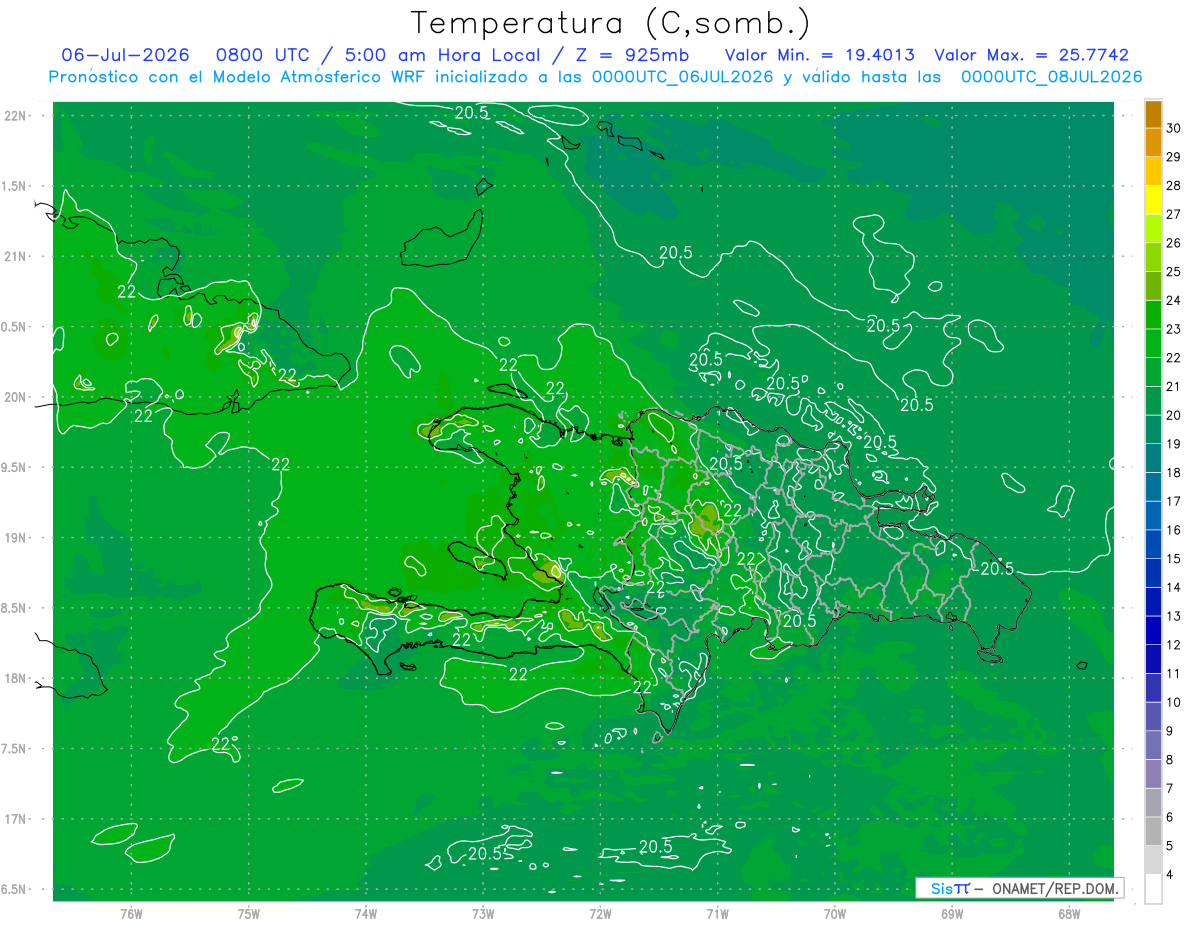Click the '17N' latitude axis label

click(15, 819)
